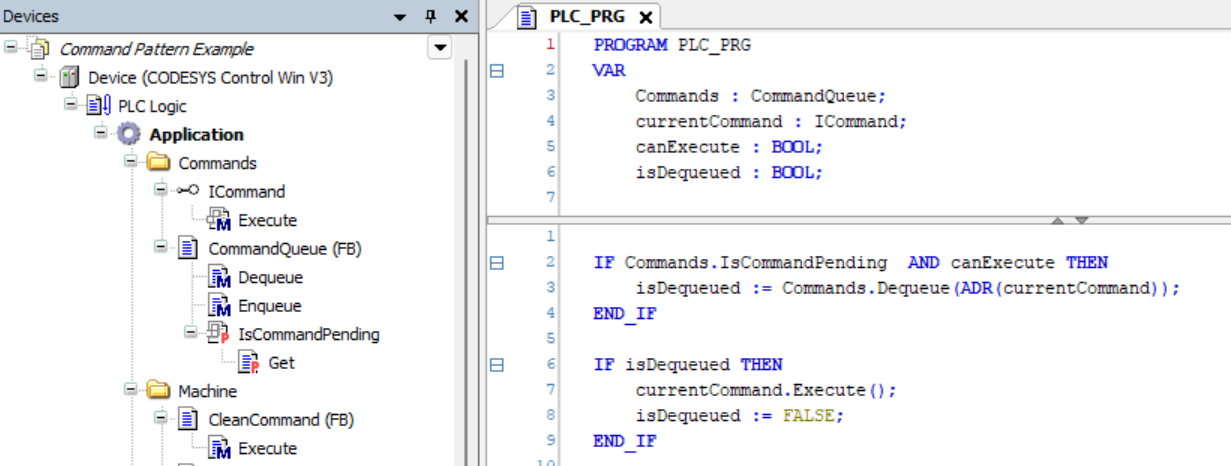Screen dimensions: 1231x466
Task: Close the PLC_PRG editor tab
Action: [646, 17]
